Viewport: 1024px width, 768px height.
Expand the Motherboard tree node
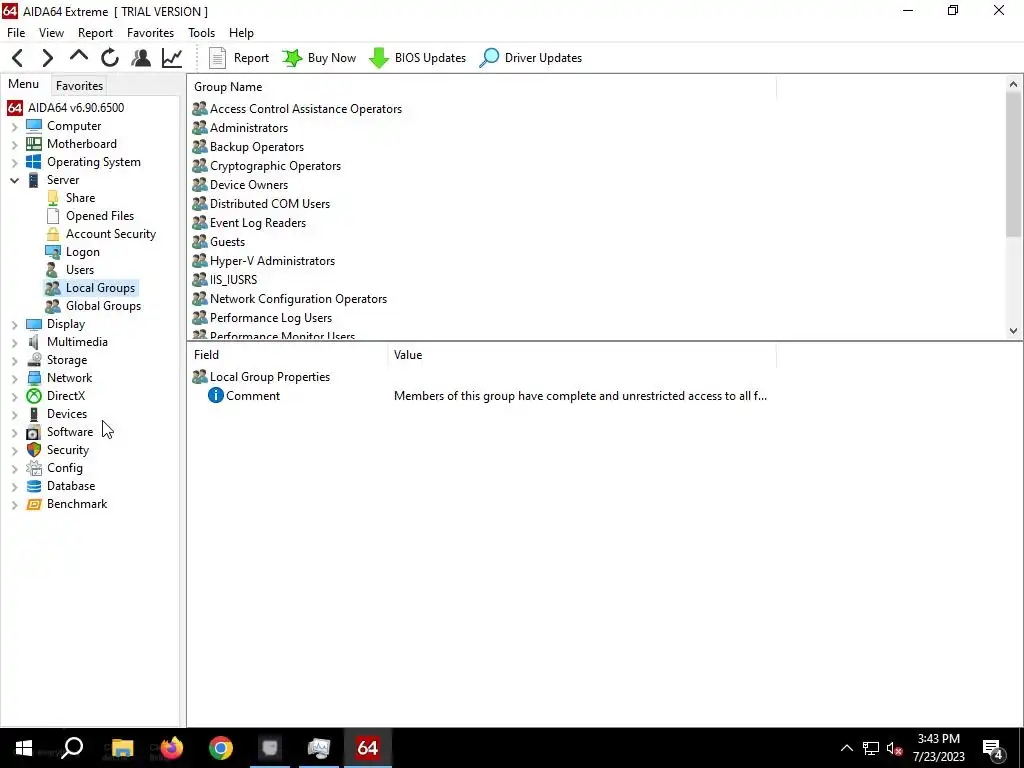[x=14, y=144]
